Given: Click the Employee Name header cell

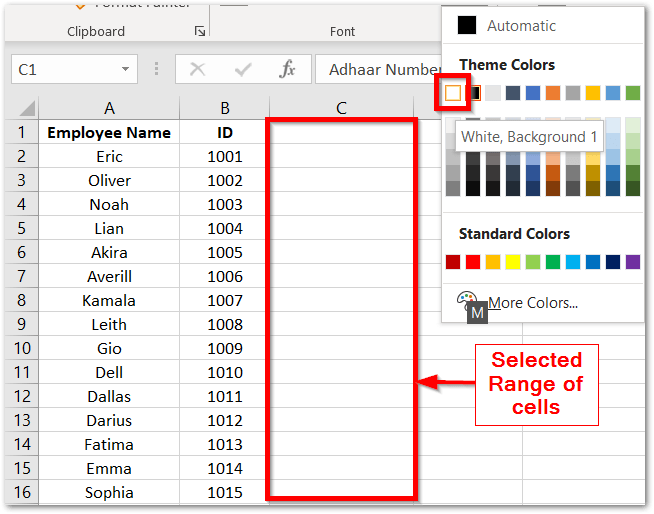Looking at the screenshot, I should [x=109, y=132].
